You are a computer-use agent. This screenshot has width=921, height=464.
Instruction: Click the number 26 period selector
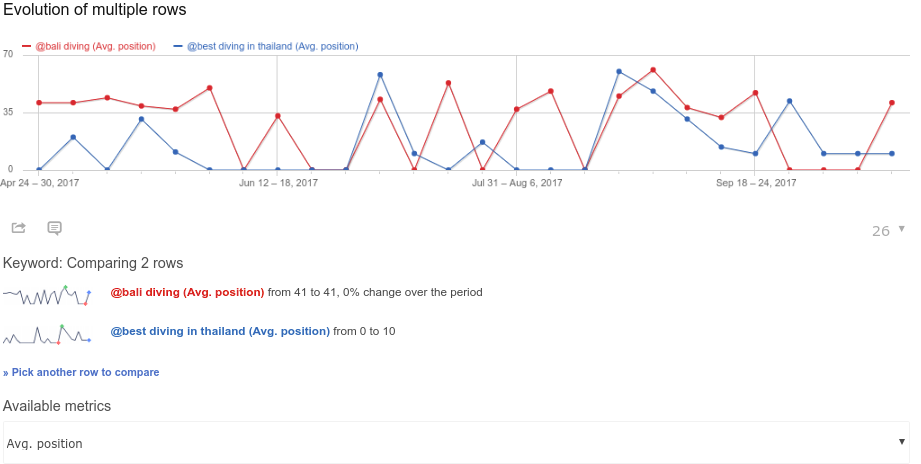(880, 231)
